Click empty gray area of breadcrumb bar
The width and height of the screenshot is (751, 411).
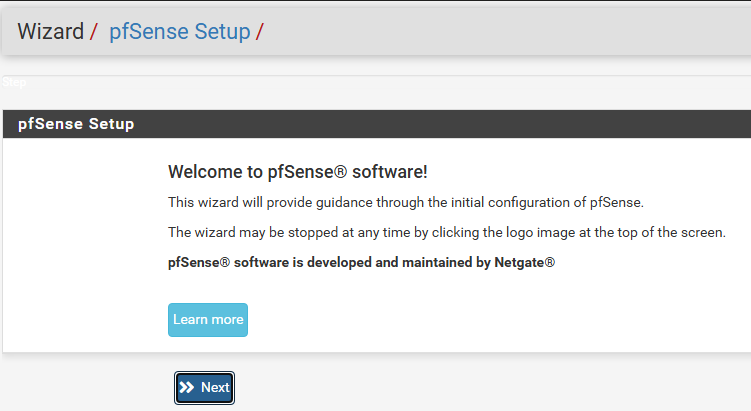[x=503, y=32]
